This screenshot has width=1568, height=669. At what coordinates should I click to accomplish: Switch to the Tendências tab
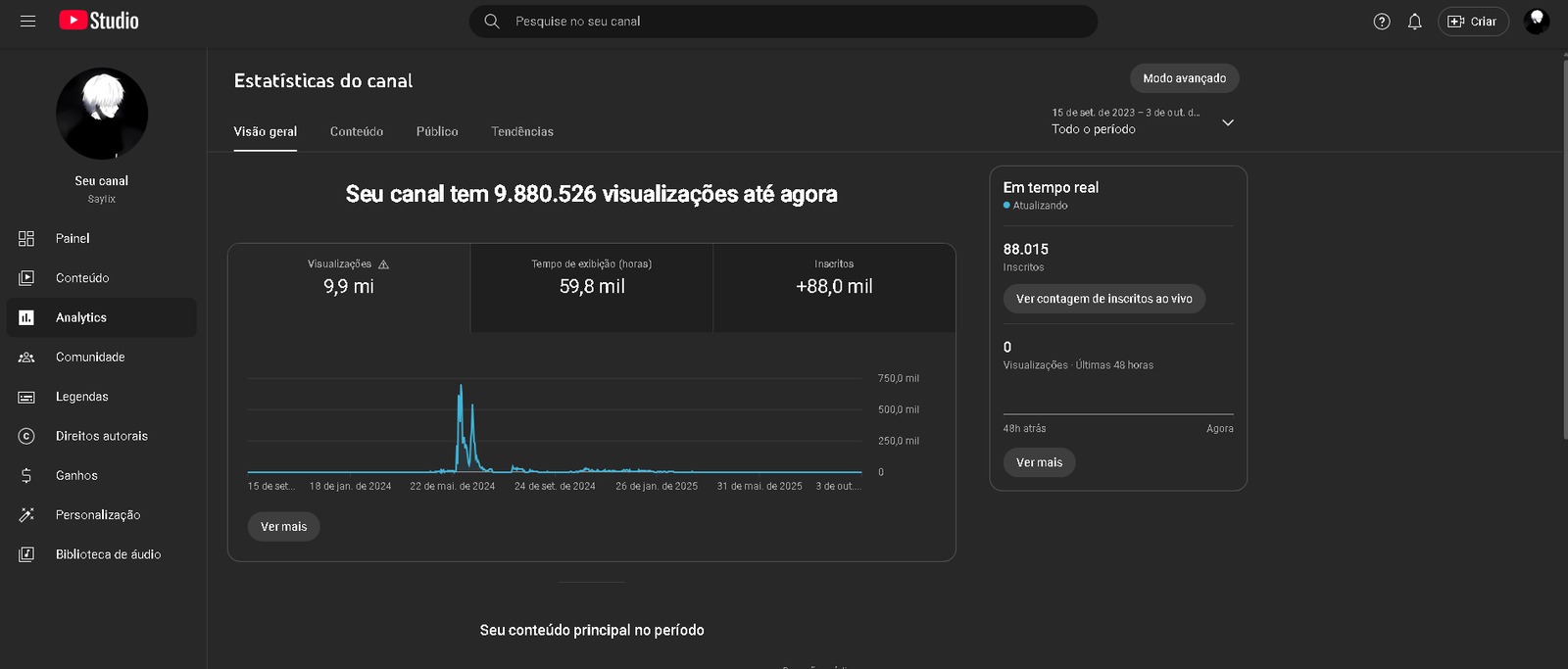pyautogui.click(x=522, y=131)
